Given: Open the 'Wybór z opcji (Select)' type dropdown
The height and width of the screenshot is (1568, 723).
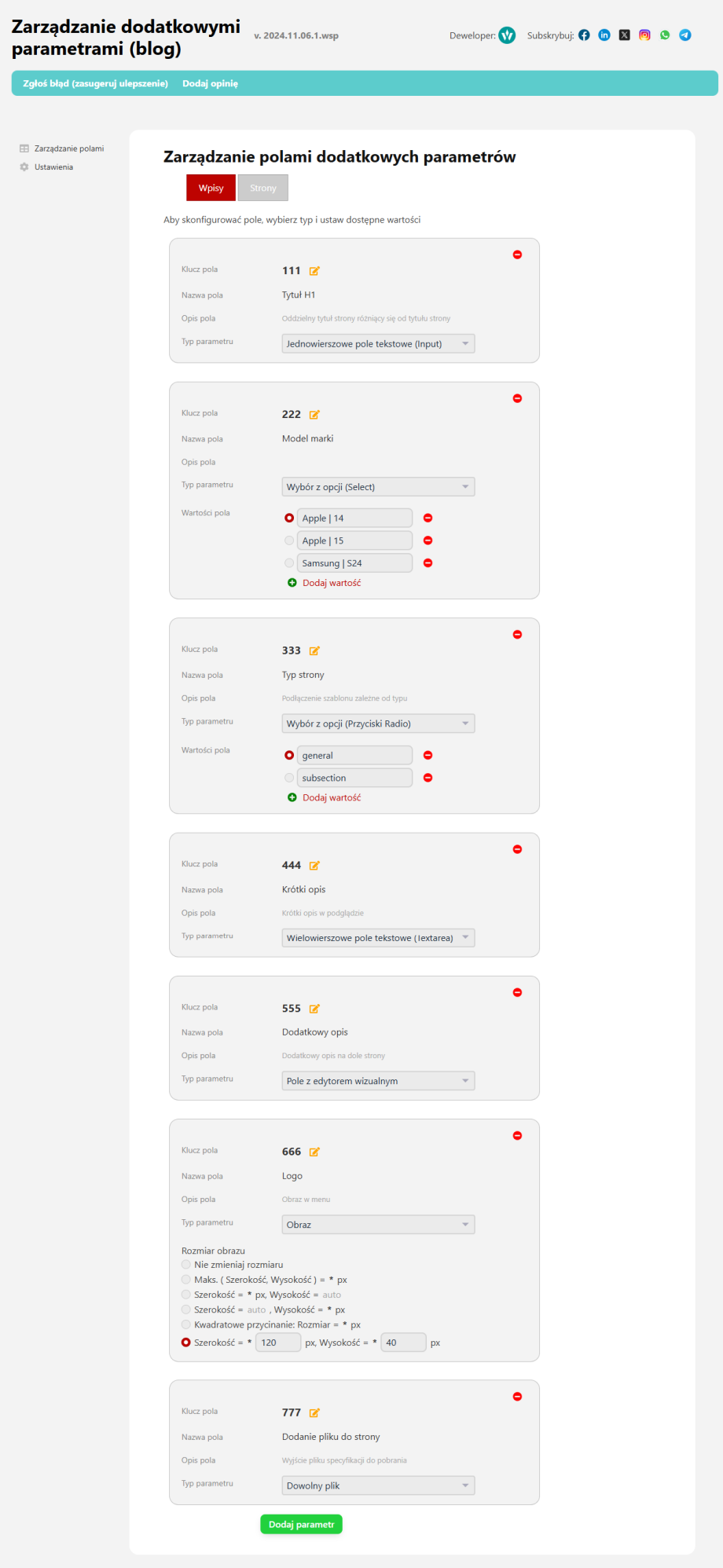Looking at the screenshot, I should 378,487.
